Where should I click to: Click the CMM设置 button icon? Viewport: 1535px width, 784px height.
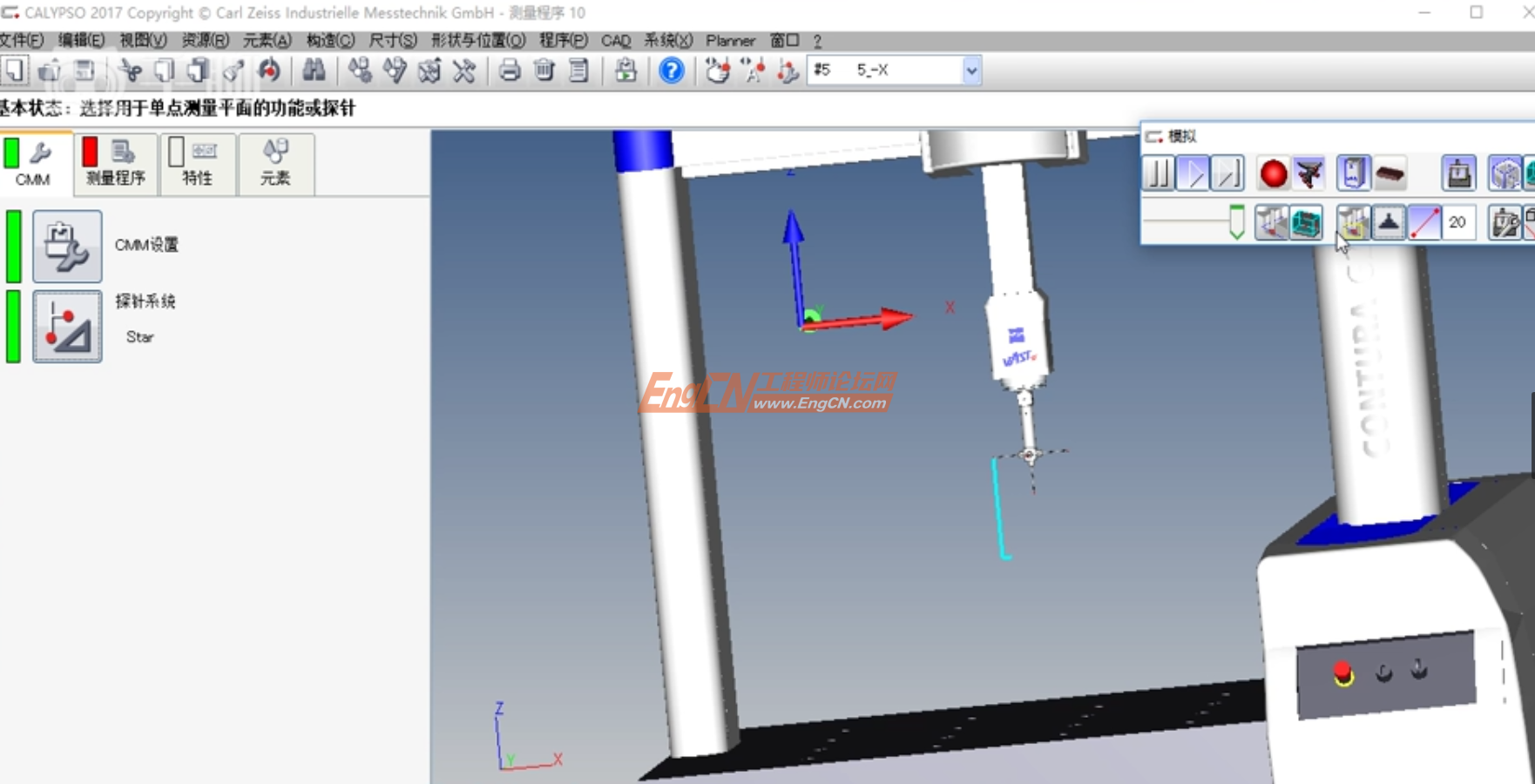tap(67, 246)
